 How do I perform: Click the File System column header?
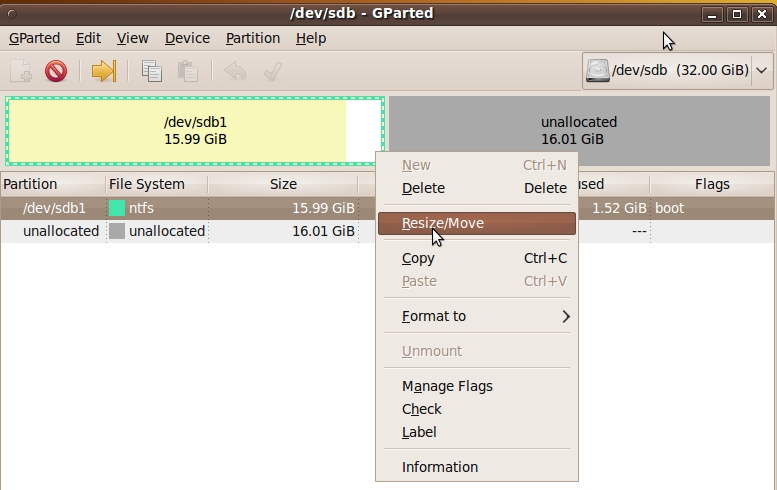tap(147, 184)
